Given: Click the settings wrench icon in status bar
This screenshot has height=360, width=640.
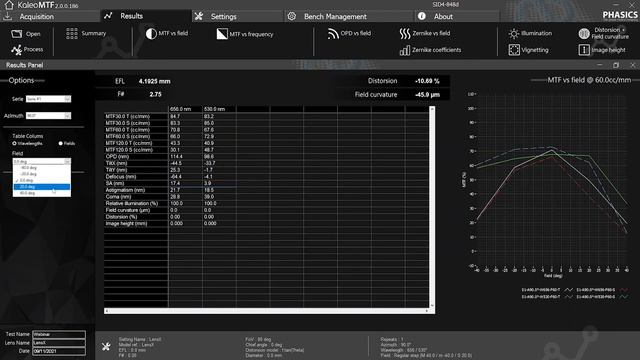Looking at the screenshot, I should (x=106, y=347).
